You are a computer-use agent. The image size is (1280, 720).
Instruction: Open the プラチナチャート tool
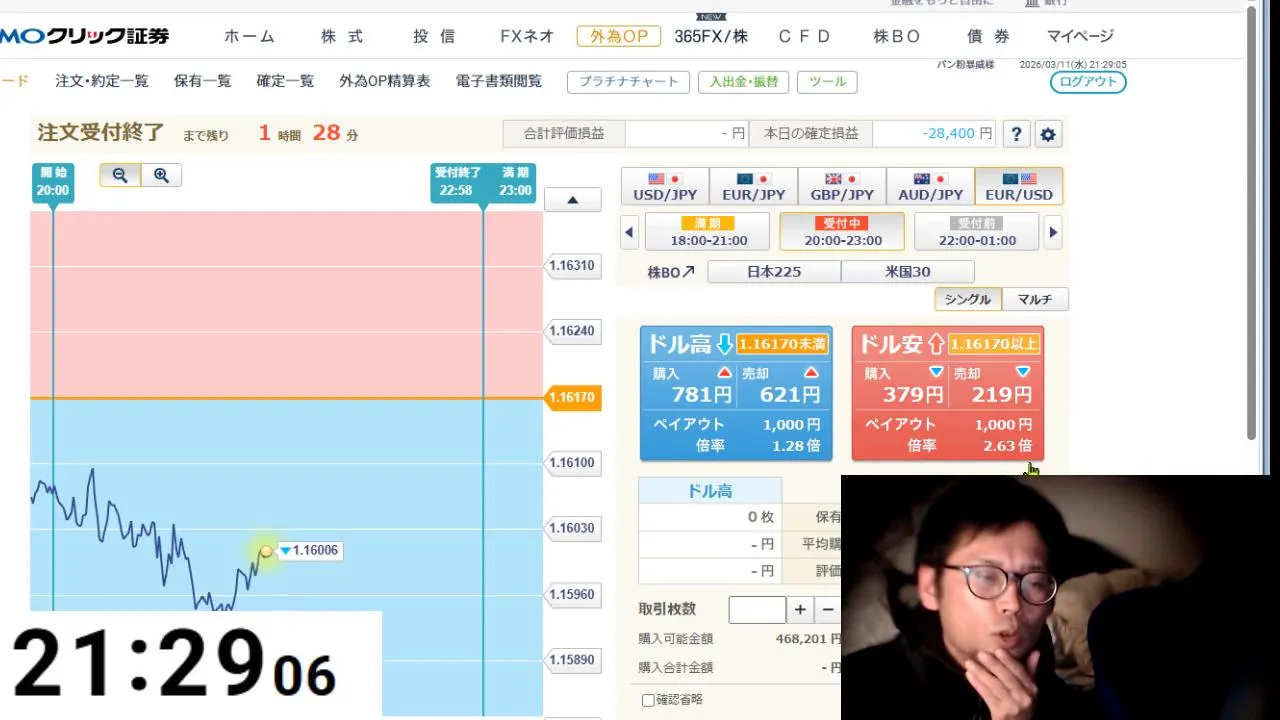pyautogui.click(x=628, y=82)
